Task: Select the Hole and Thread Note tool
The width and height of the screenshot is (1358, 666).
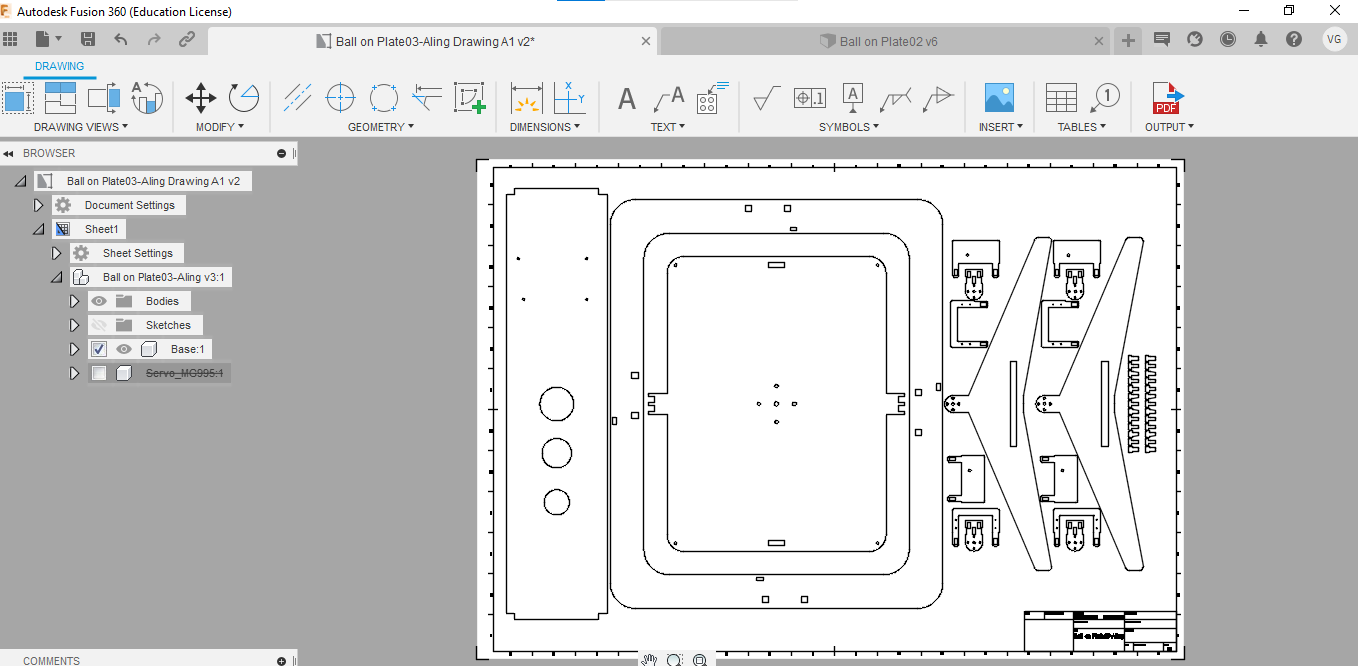Action: point(711,98)
